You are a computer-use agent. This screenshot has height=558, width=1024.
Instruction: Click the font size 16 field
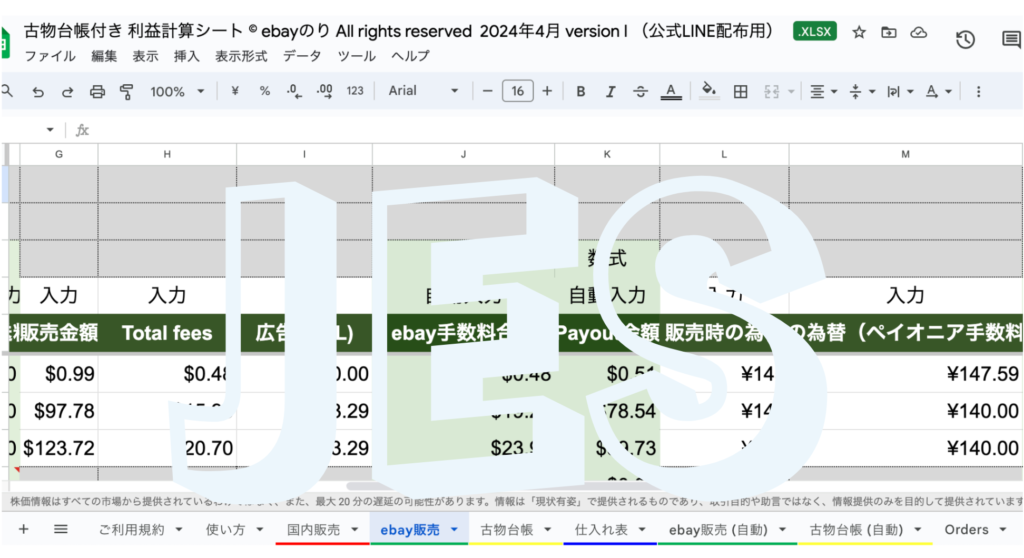click(x=517, y=91)
